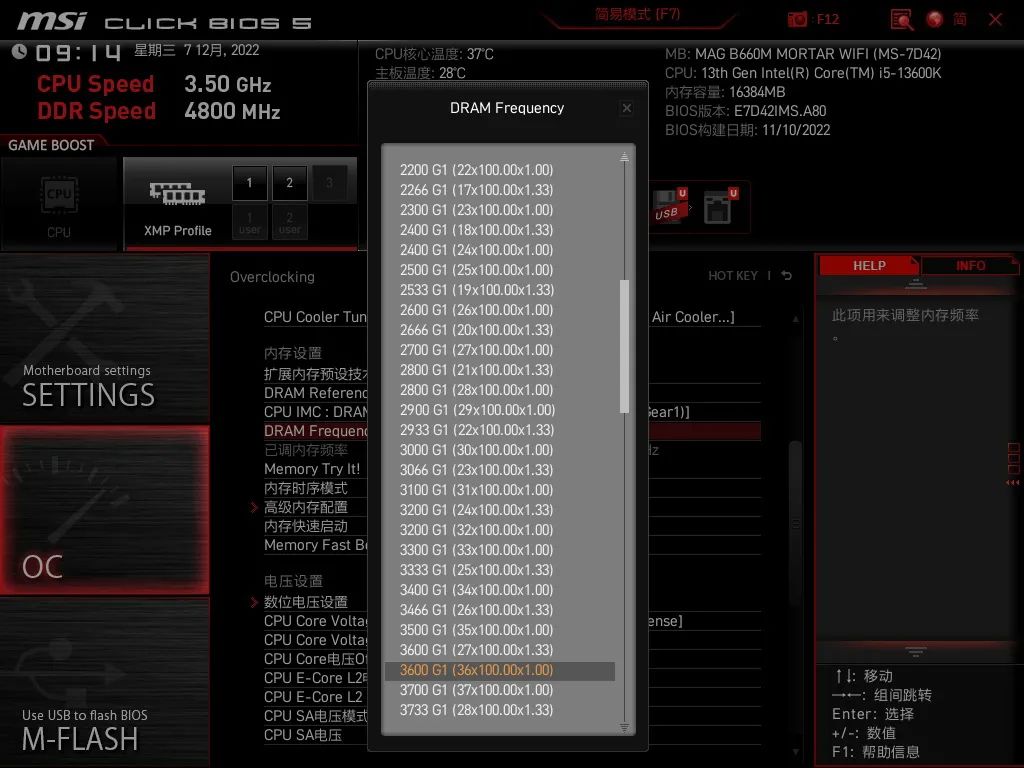Image resolution: width=1024 pixels, height=768 pixels.
Task: Open the OC section
Action: pyautogui.click(x=104, y=510)
